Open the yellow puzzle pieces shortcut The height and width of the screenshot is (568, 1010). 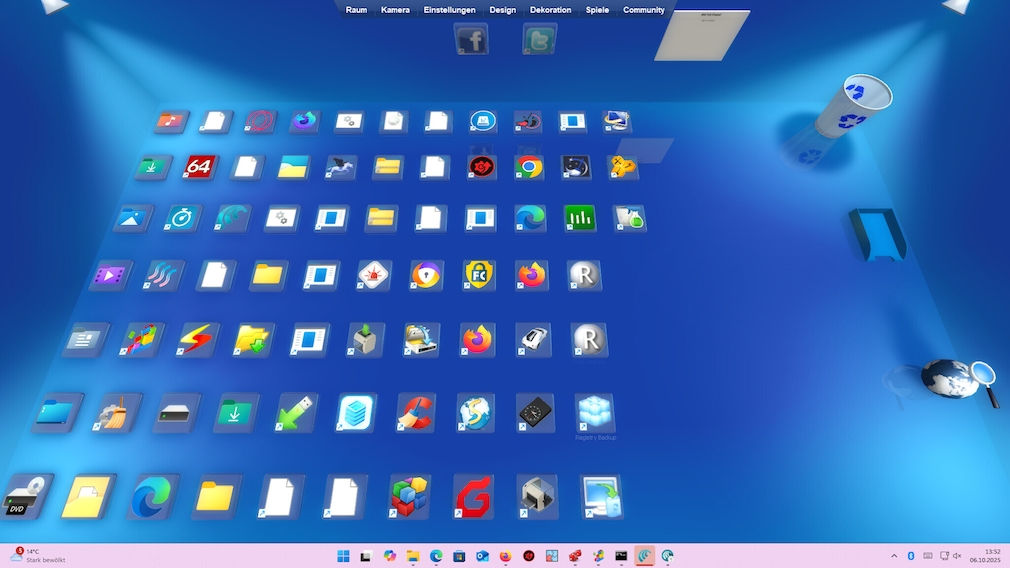pos(622,167)
